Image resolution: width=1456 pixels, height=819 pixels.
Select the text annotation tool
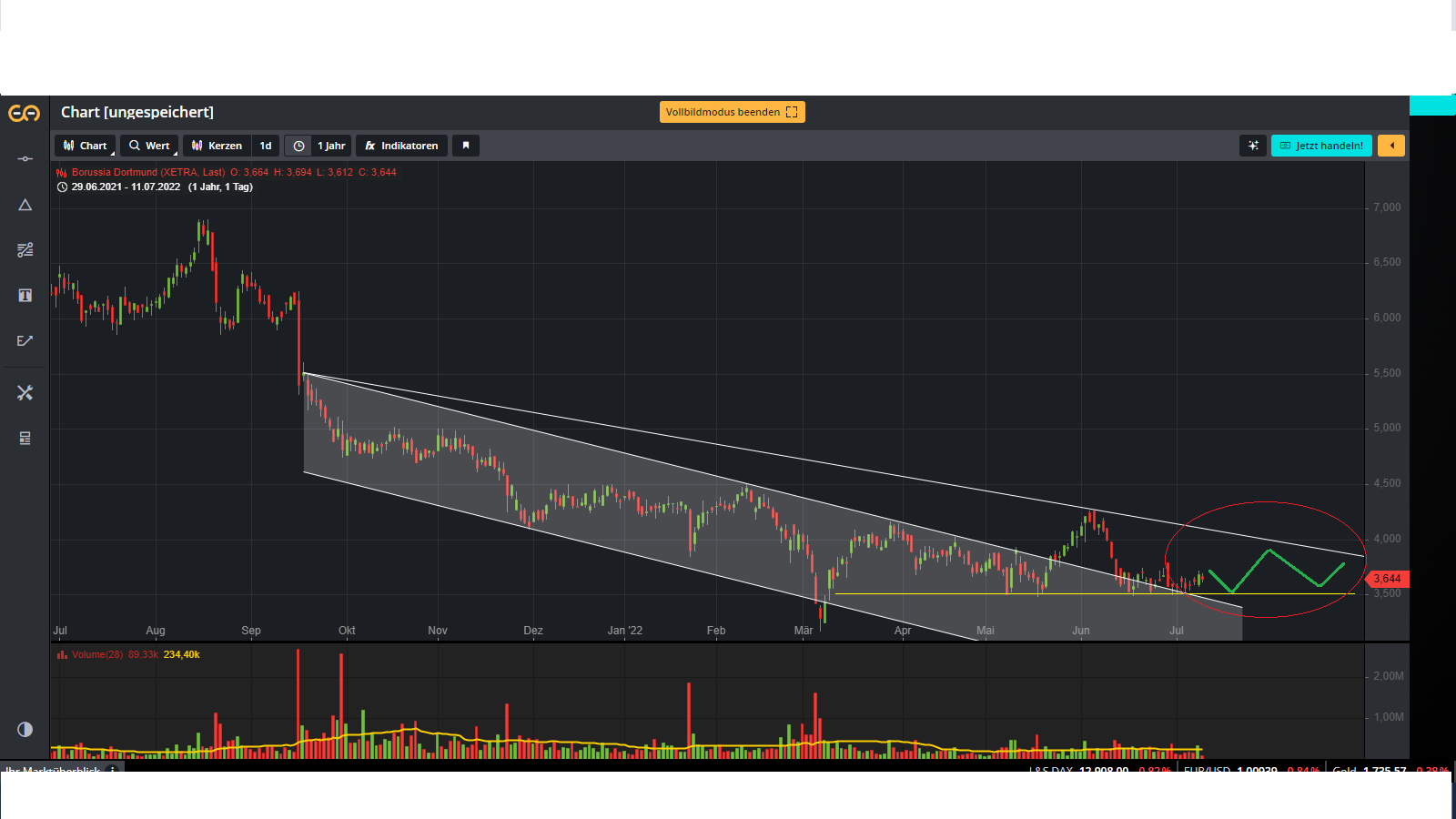tap(25, 295)
